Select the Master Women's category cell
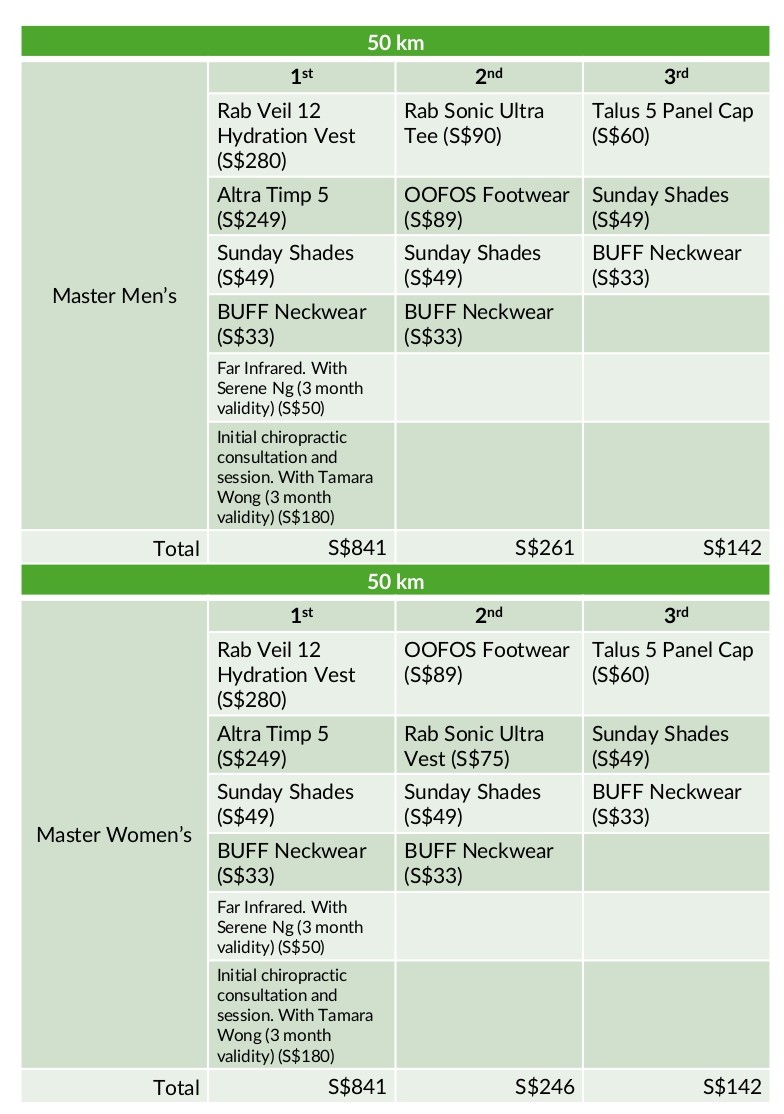 click(x=114, y=835)
